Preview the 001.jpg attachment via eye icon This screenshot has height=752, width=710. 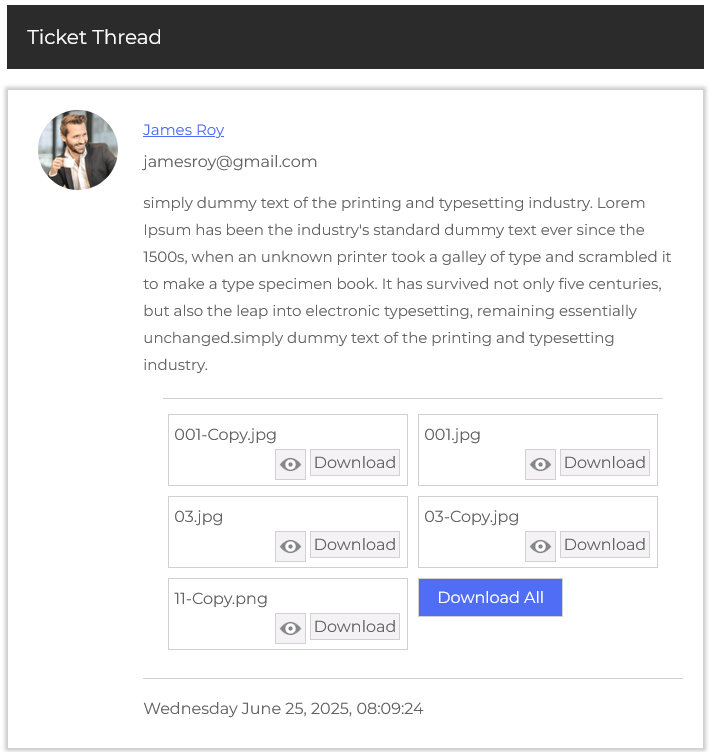click(540, 464)
